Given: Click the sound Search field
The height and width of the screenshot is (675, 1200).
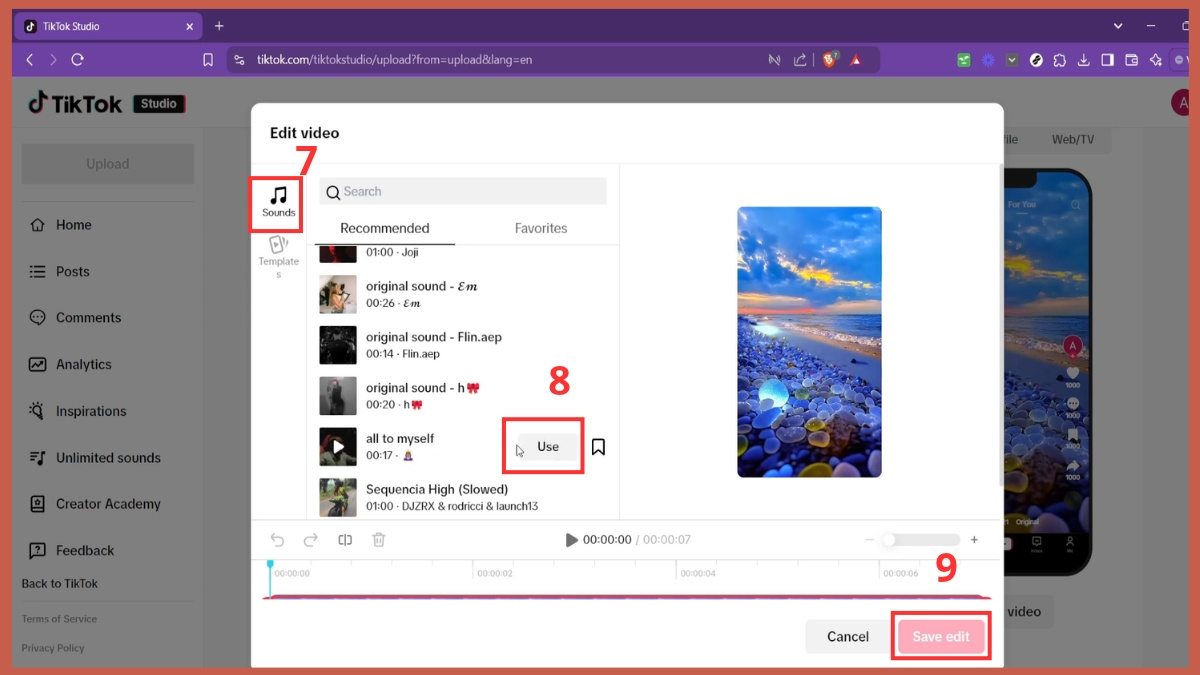Looking at the screenshot, I should point(463,191).
